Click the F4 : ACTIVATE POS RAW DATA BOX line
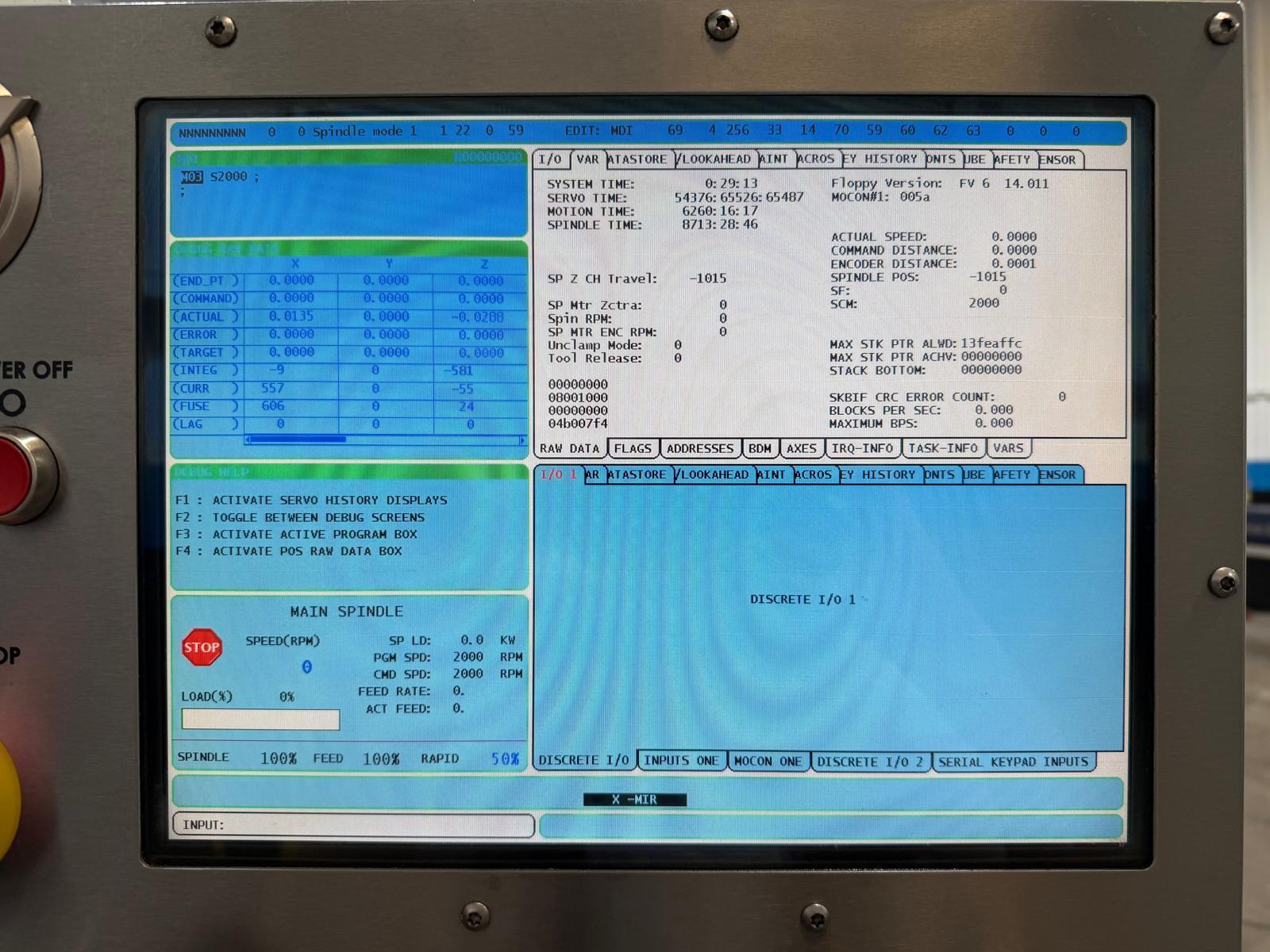This screenshot has width=1270, height=952. tap(289, 551)
